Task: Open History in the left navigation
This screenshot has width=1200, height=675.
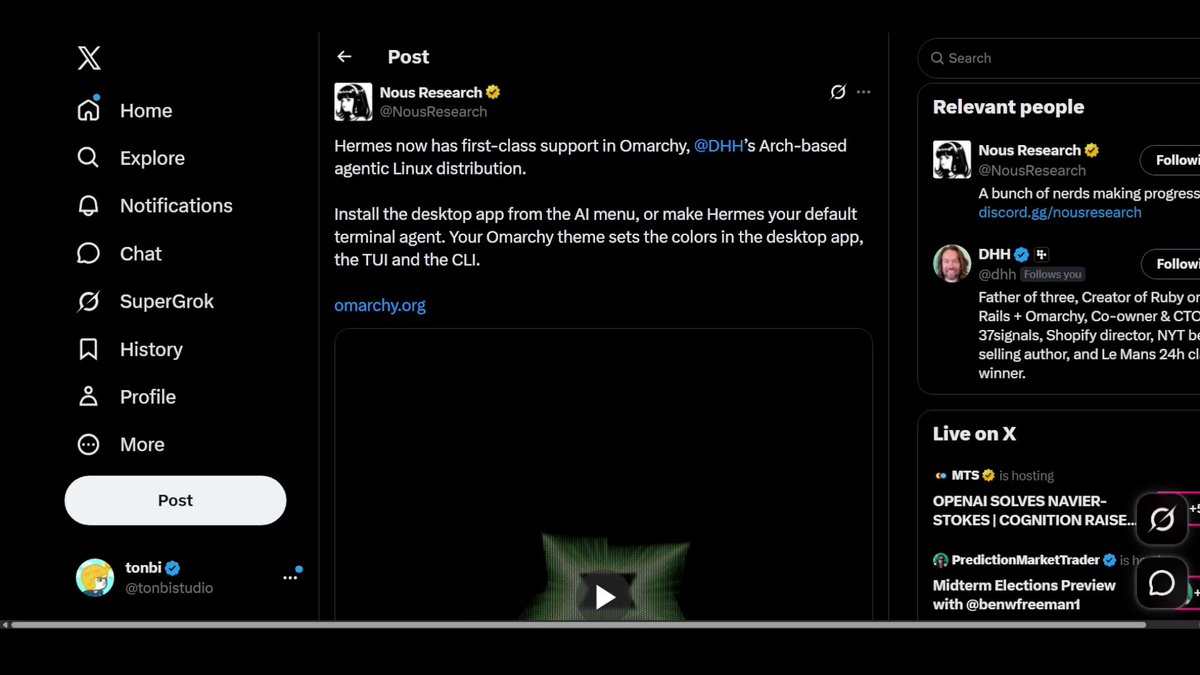Action: (x=130, y=349)
